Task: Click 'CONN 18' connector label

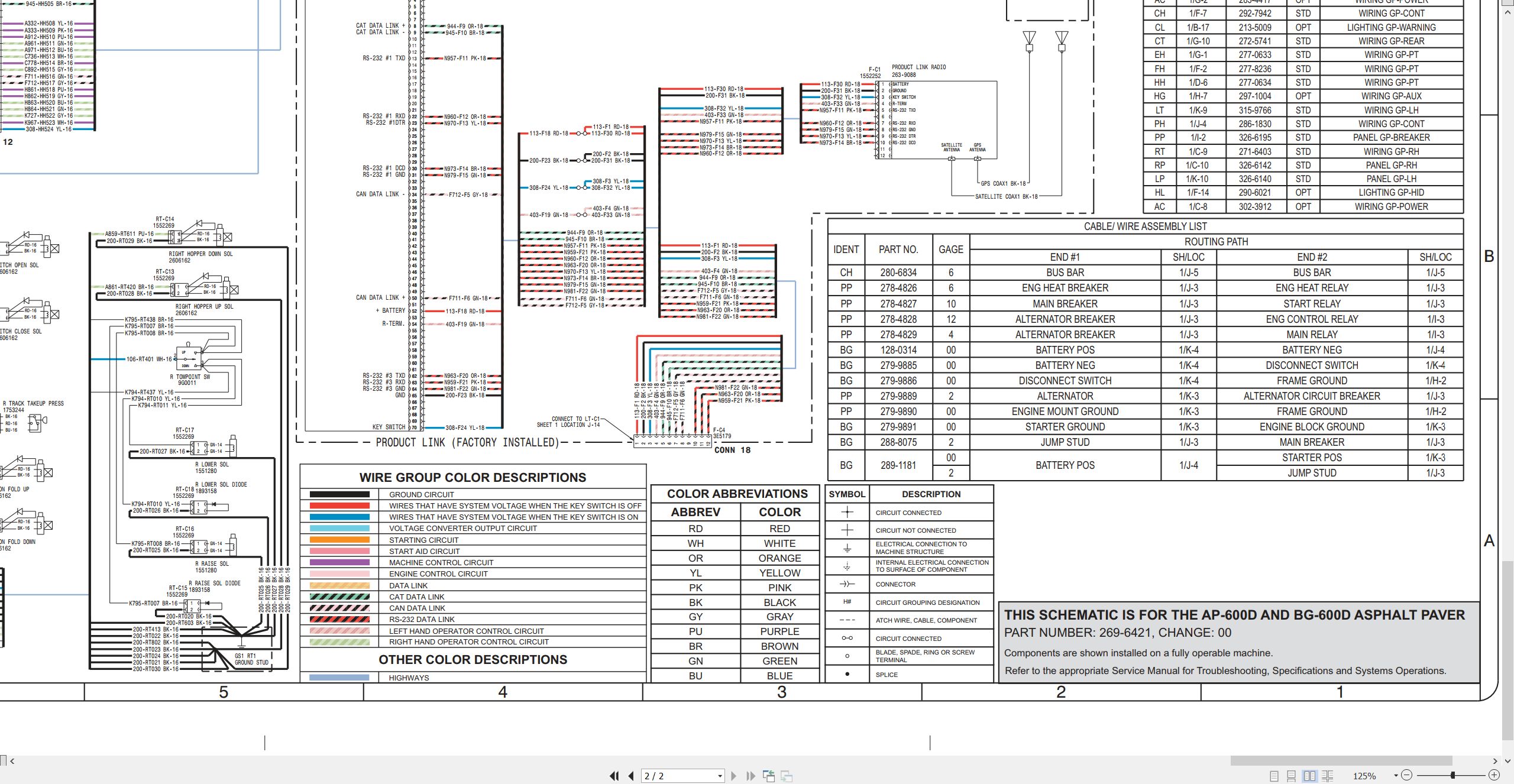Action: 732,450
